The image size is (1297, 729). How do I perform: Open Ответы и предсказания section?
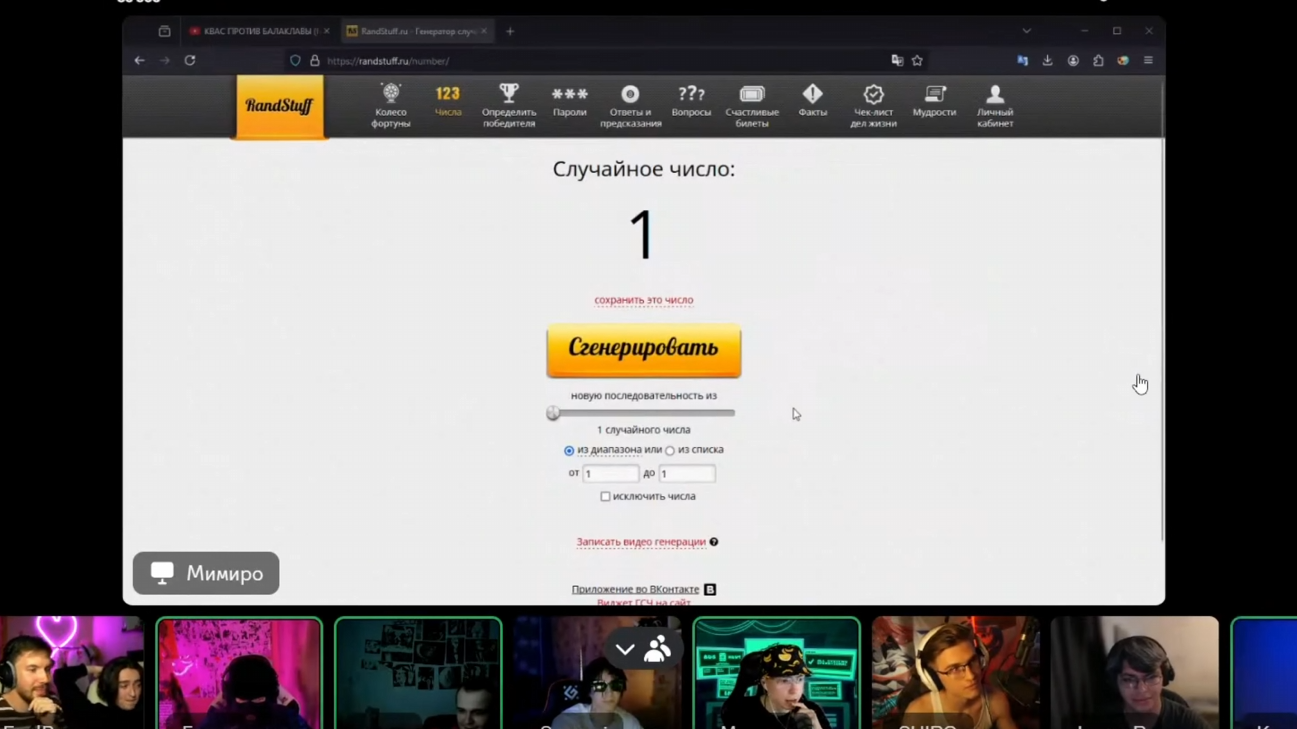(x=630, y=106)
